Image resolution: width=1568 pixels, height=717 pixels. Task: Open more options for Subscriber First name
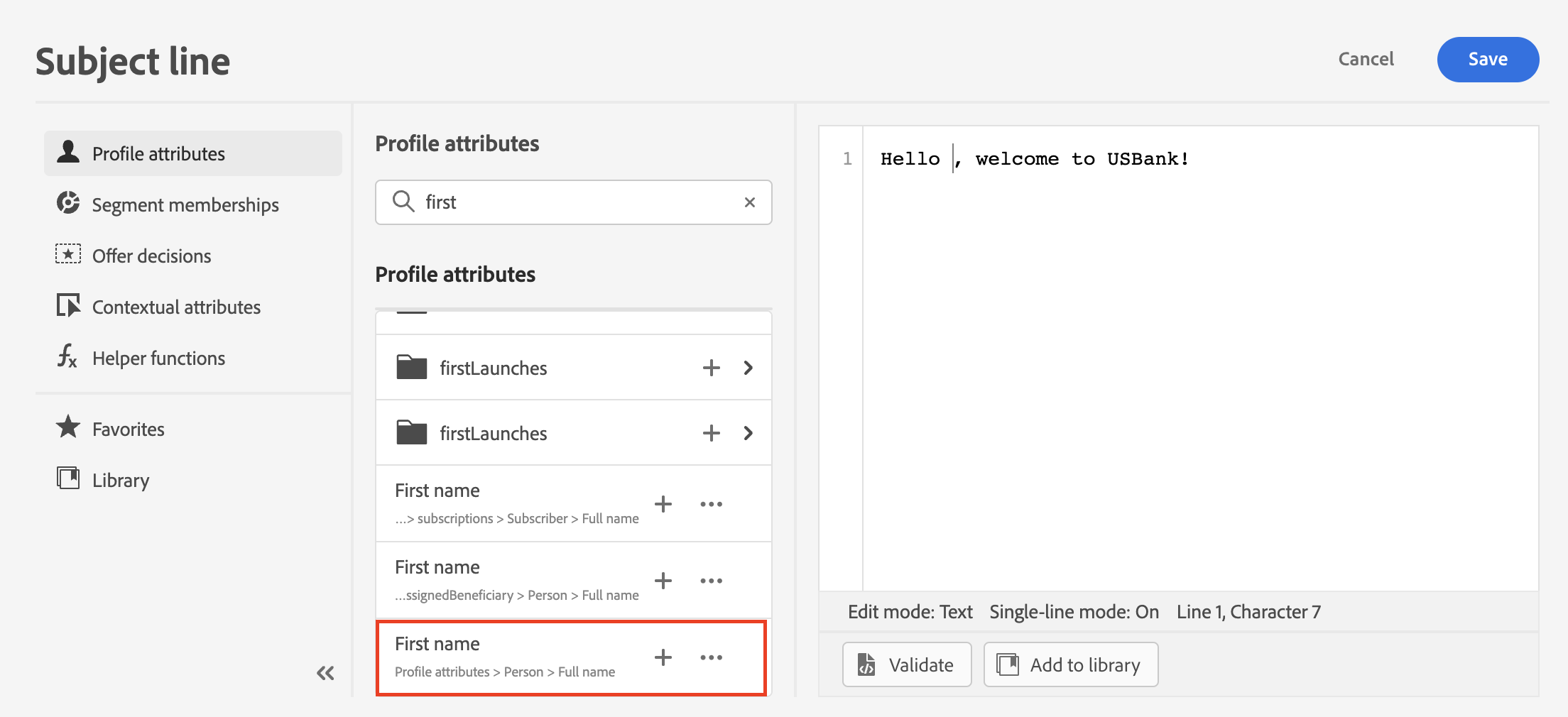pyautogui.click(x=711, y=504)
